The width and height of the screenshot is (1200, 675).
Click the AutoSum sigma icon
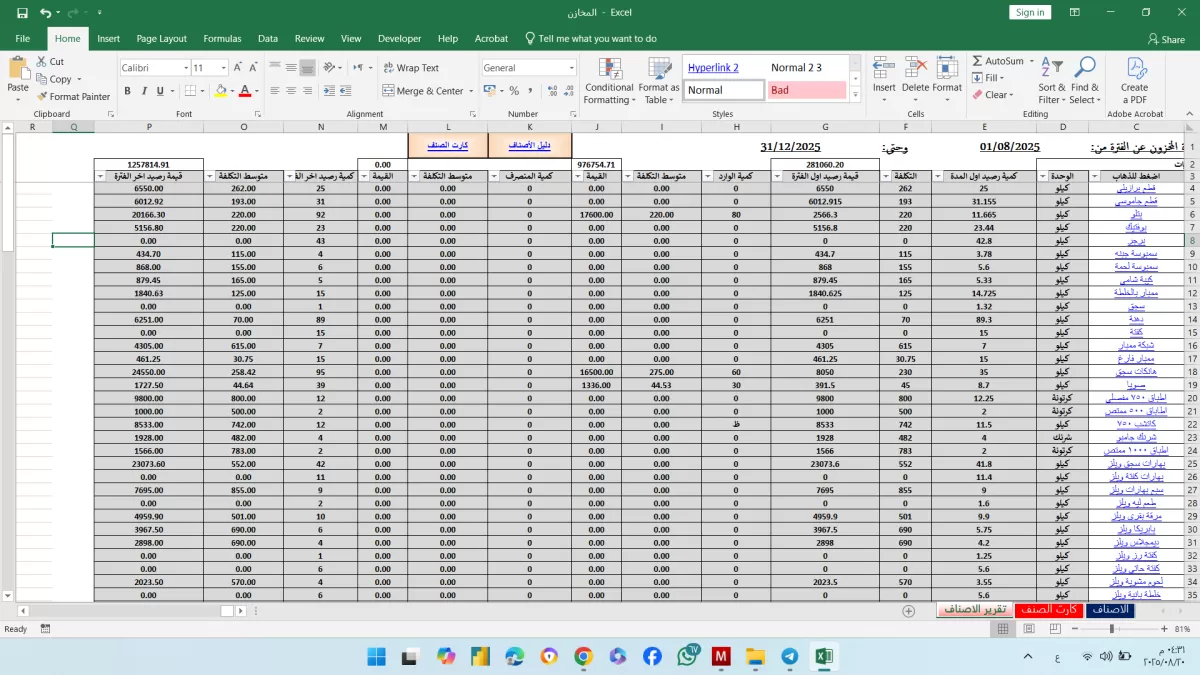click(x=977, y=61)
